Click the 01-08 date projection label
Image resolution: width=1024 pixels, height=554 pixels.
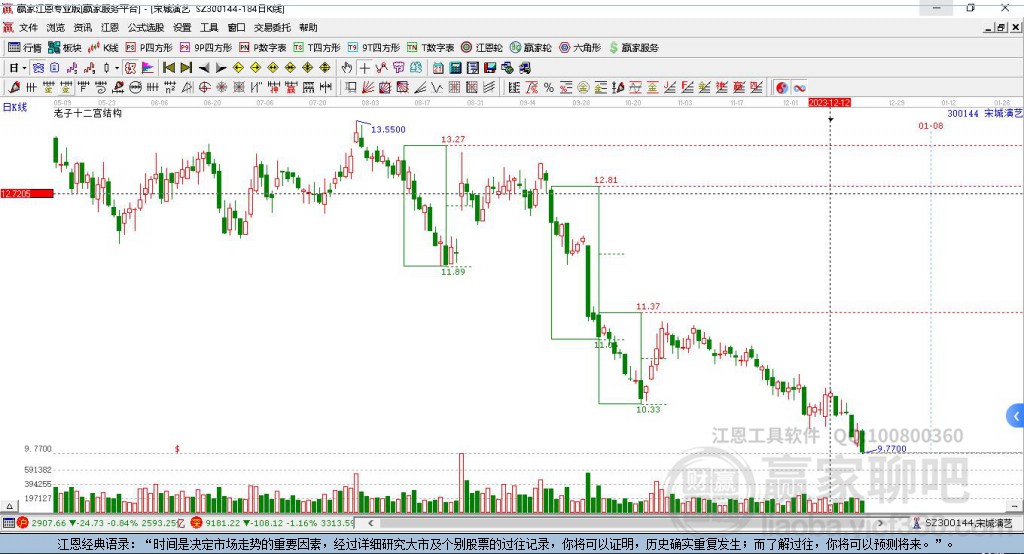(931, 125)
